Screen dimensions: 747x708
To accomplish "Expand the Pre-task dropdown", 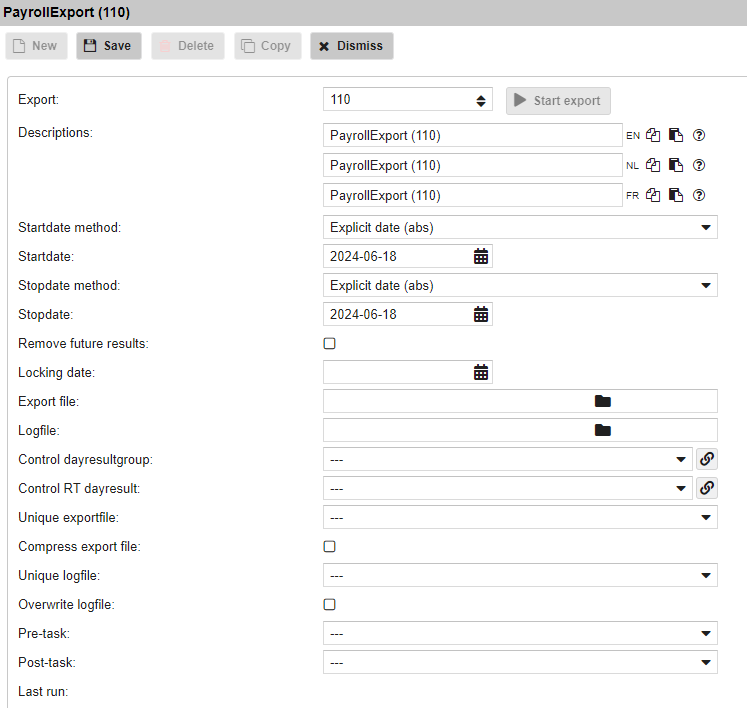I will 520,634.
